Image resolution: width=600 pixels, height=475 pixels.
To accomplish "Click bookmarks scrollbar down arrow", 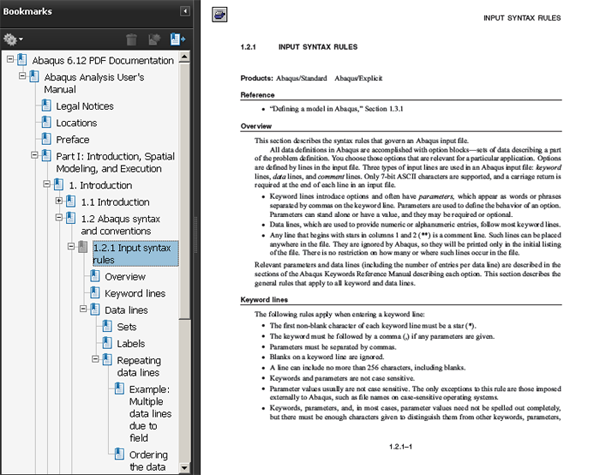I will [x=184, y=468].
